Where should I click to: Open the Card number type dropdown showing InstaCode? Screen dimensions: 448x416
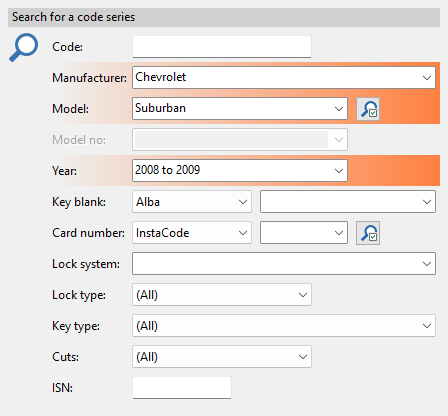pos(192,233)
